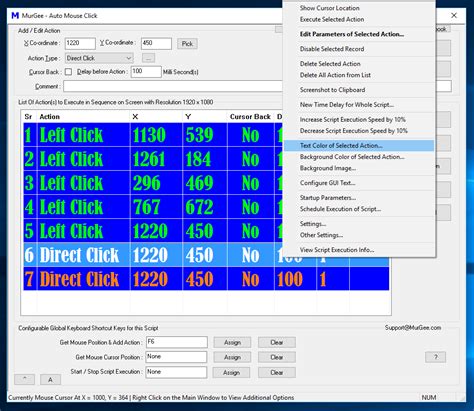Assign key for Start / Stop Script Execution
Image resolution: width=474 pixels, height=411 pixels.
[231, 372]
